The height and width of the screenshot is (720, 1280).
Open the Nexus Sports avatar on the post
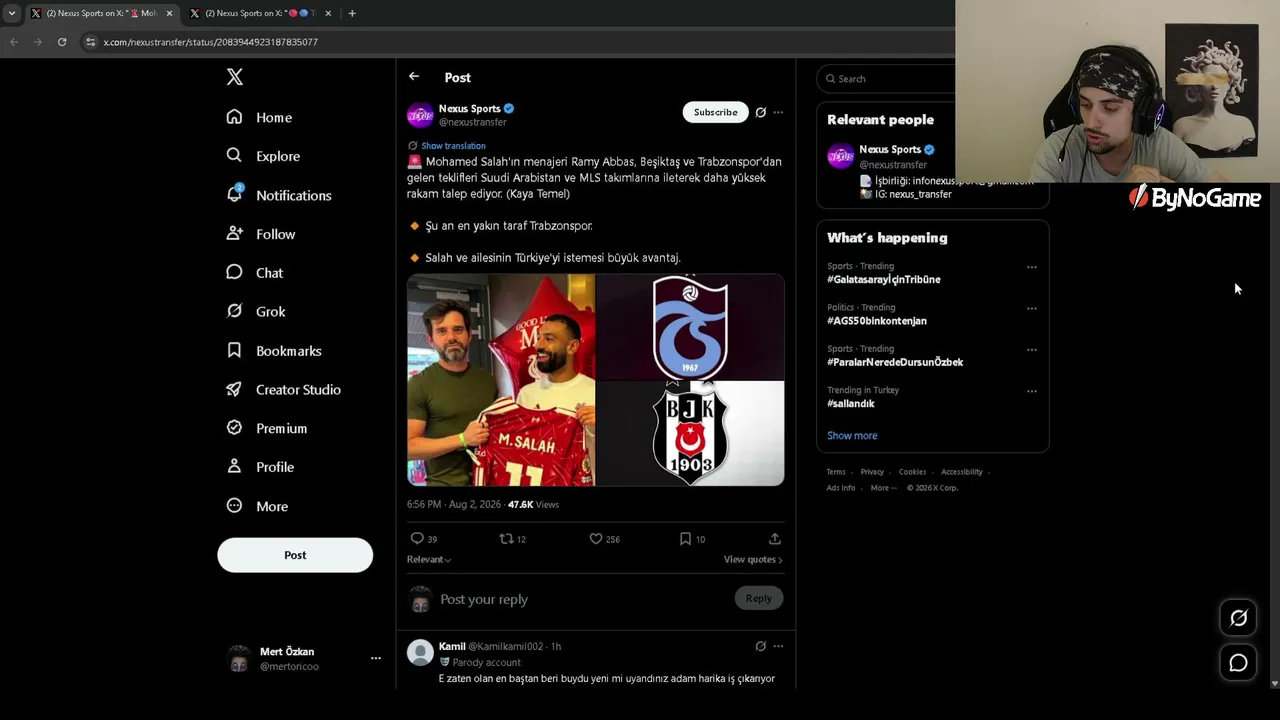point(420,115)
